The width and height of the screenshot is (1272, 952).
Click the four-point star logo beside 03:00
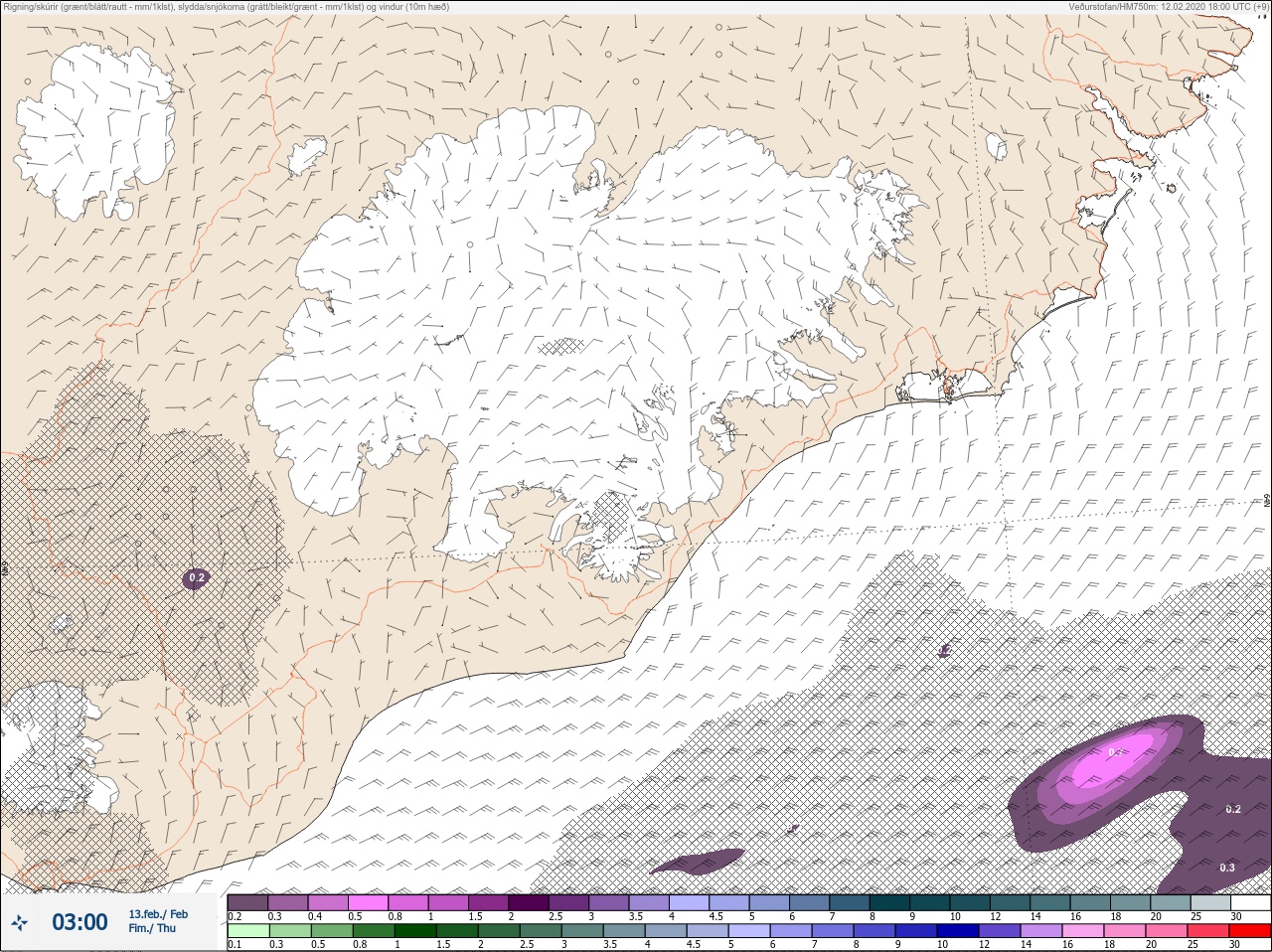(19, 922)
